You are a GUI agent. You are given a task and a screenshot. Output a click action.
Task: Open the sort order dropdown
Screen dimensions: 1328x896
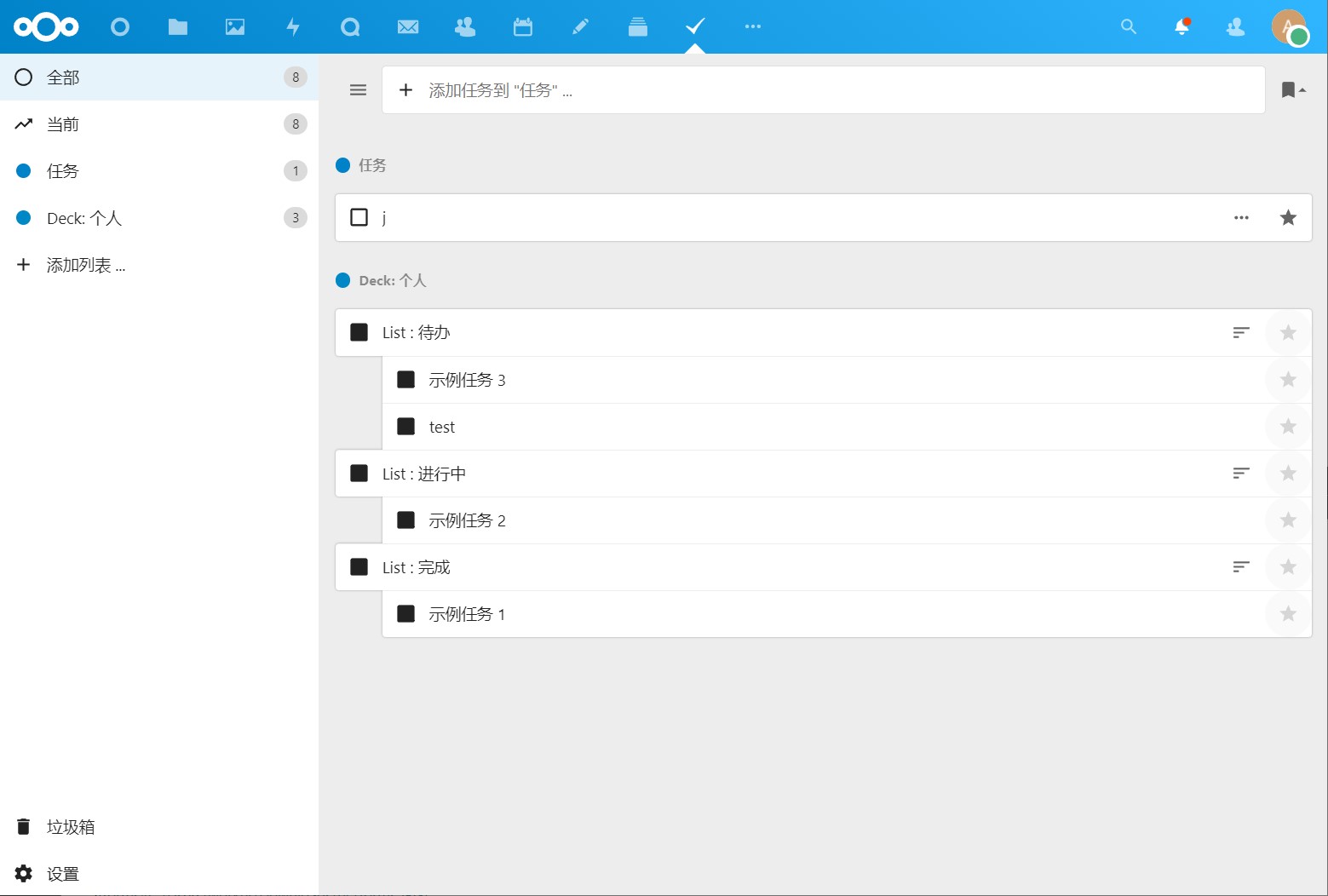click(1293, 90)
